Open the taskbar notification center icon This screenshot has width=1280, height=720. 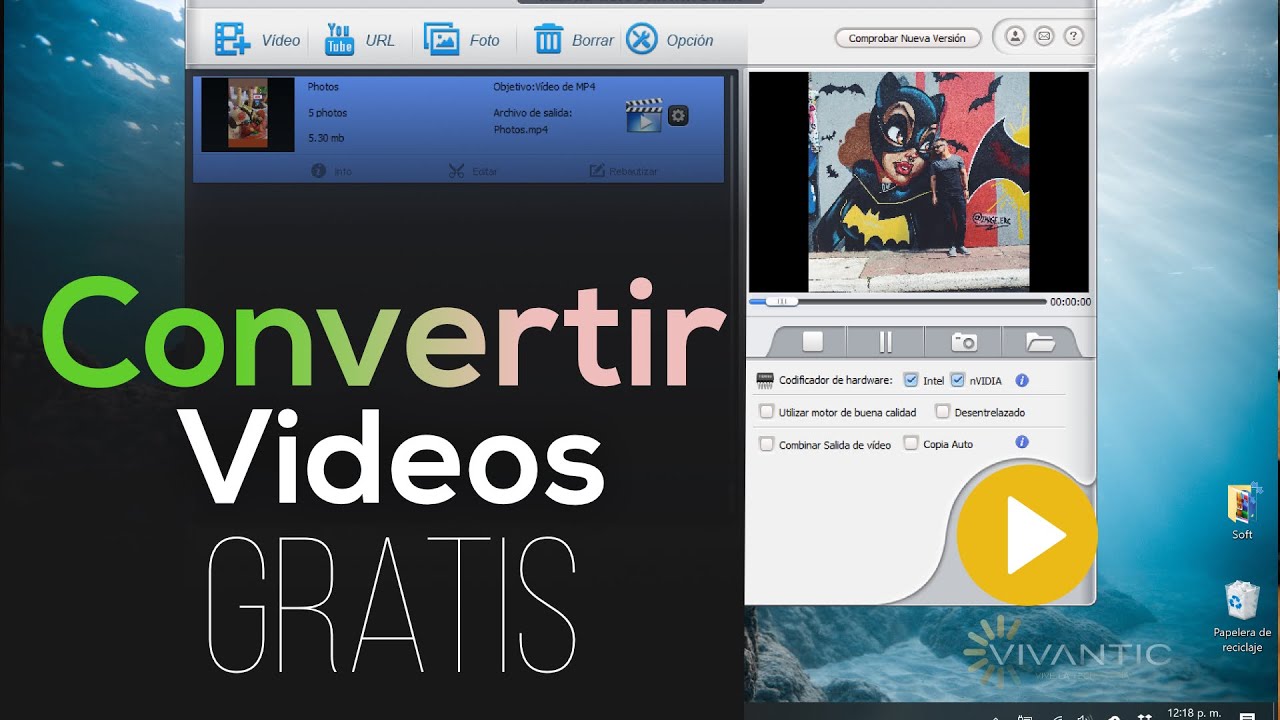[x=1246, y=715]
